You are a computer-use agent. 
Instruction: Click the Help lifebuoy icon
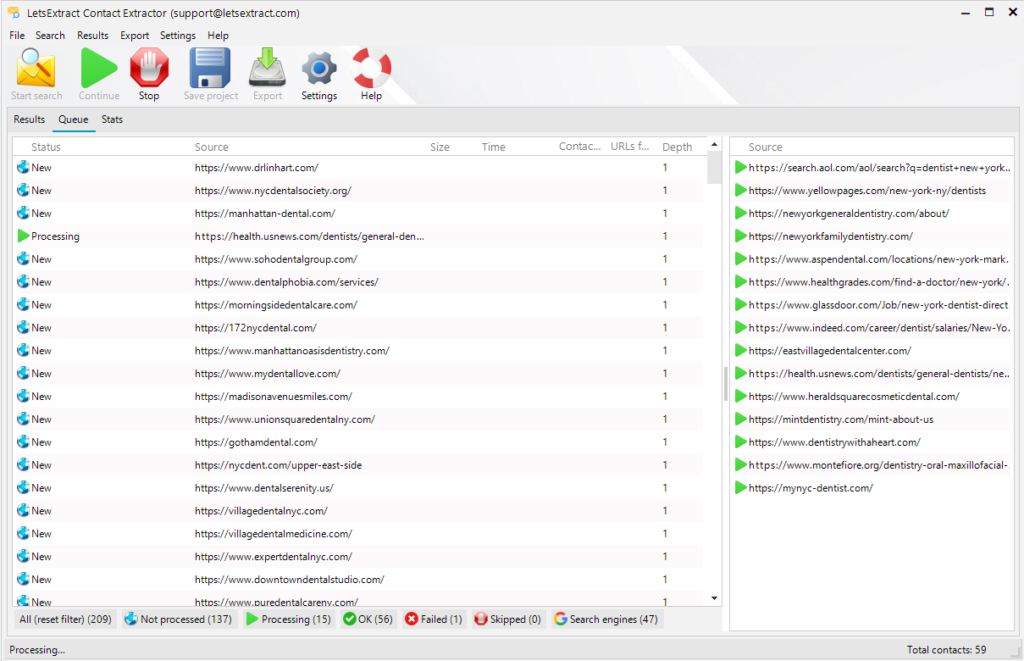tap(370, 66)
